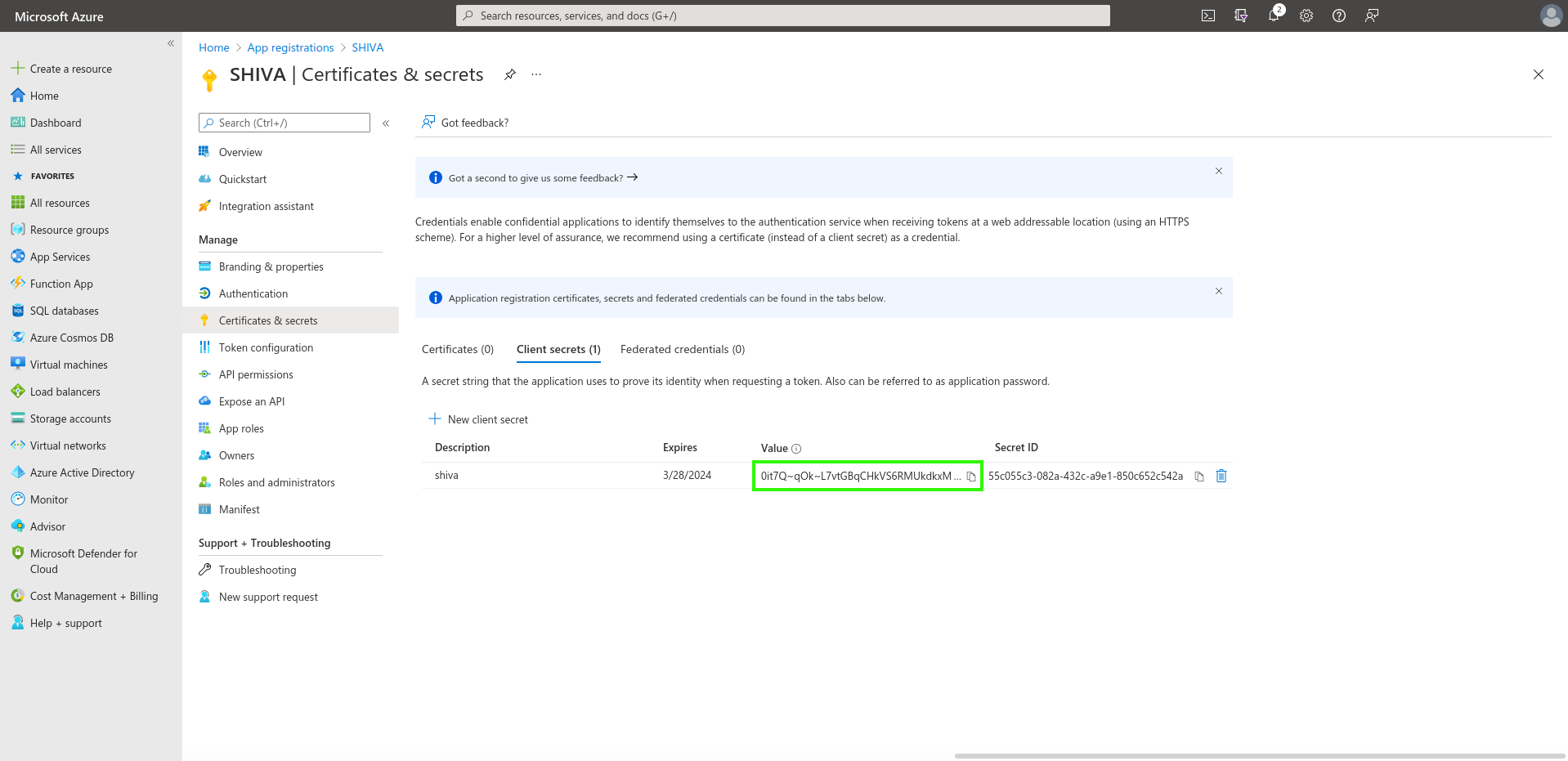Go to App registrations breadcrumb link
The image size is (1568, 761).
tap(290, 47)
